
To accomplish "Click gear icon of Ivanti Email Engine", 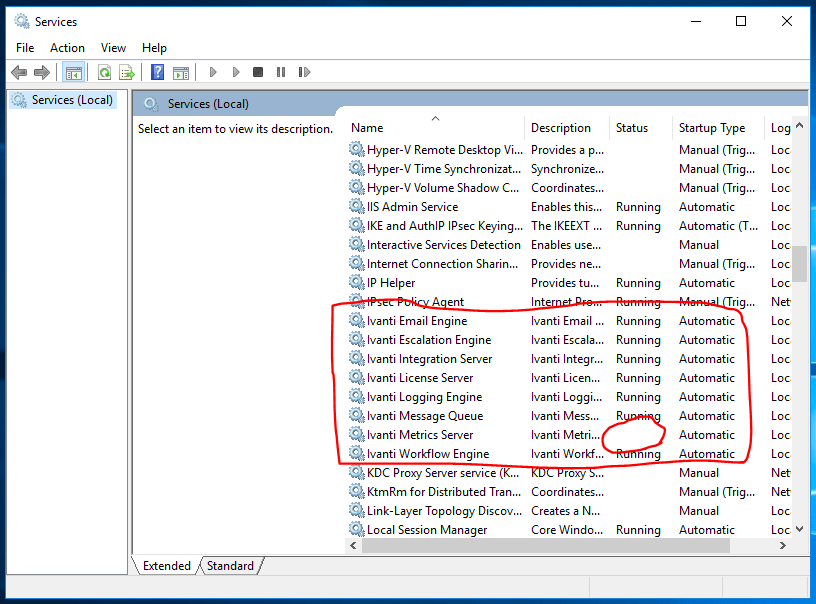I will click(356, 320).
